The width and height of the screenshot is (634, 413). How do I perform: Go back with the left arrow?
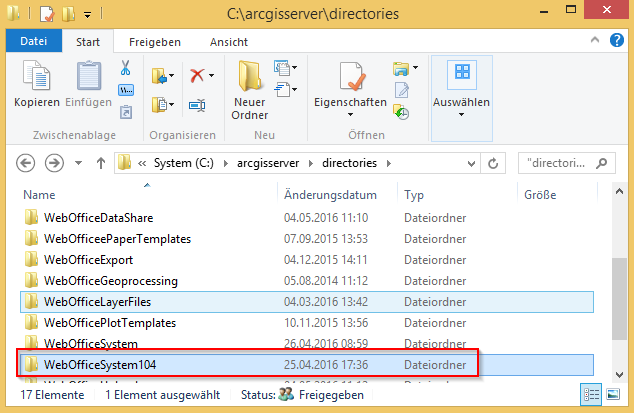click(25, 163)
